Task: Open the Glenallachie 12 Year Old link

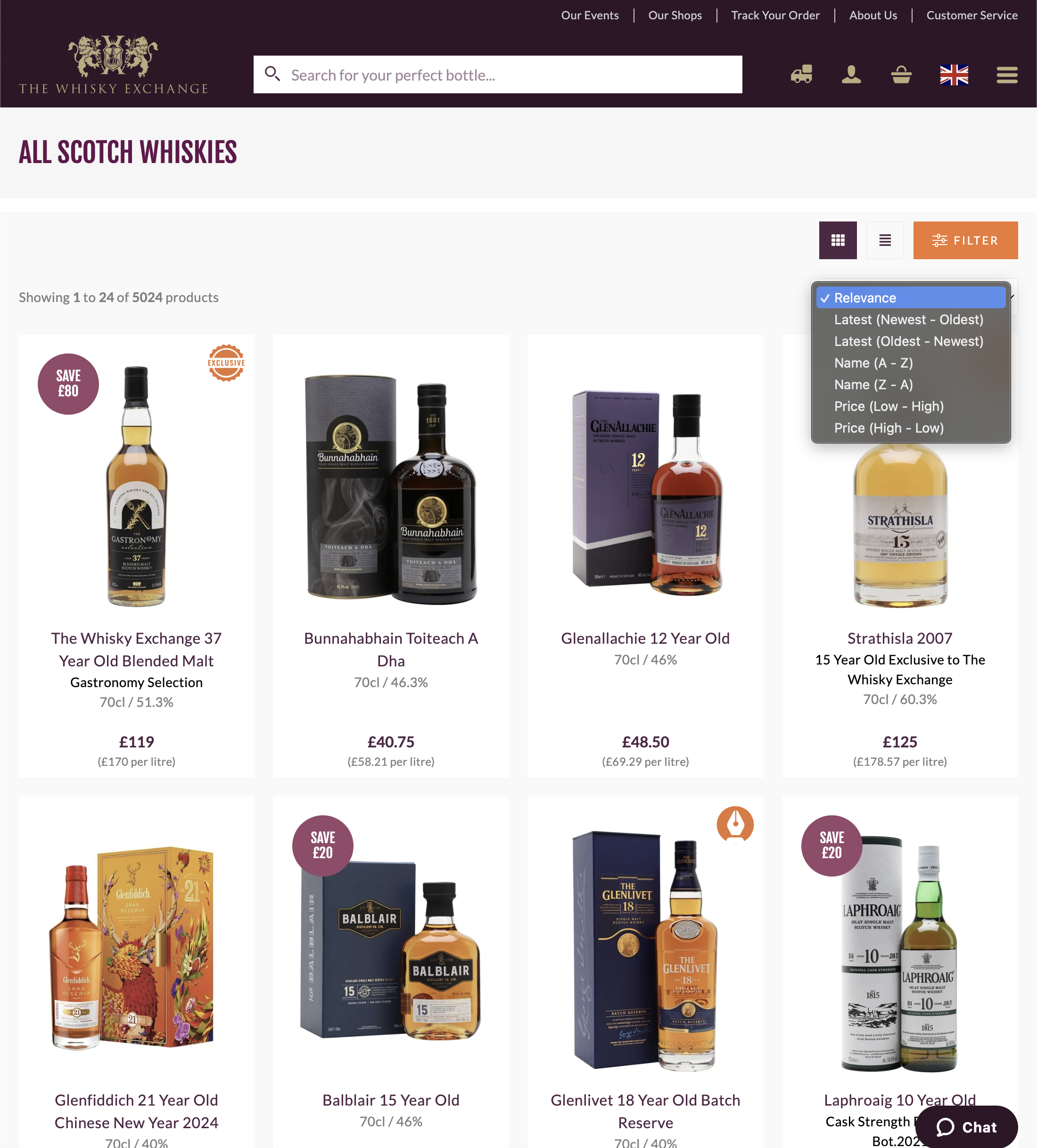Action: [x=645, y=639]
